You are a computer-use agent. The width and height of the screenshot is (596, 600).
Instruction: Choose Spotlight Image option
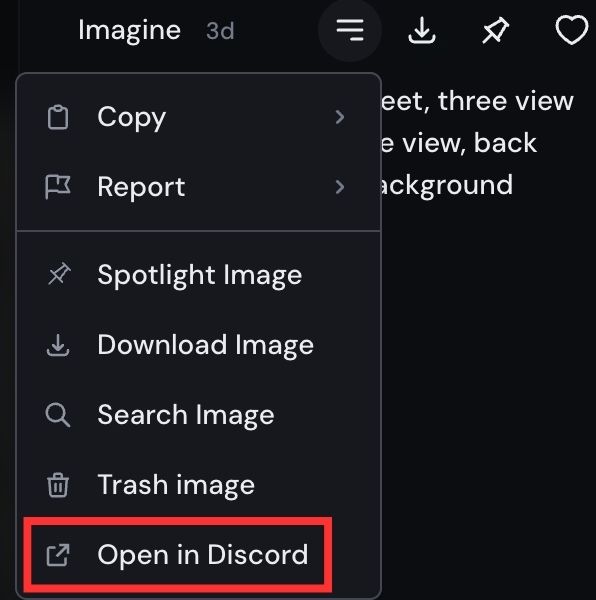tap(199, 275)
